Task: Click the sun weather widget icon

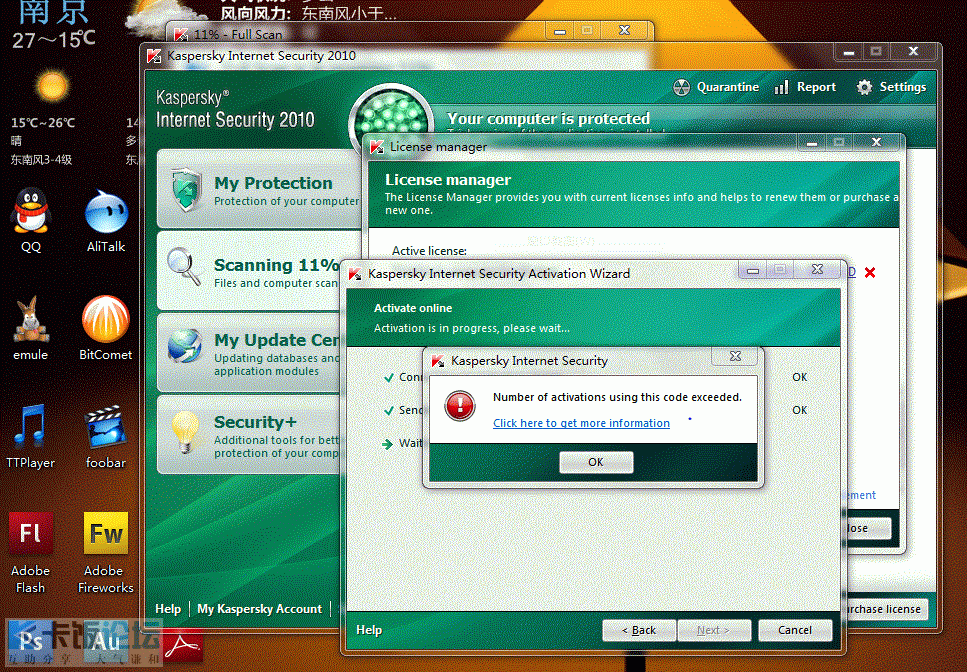Action: (x=52, y=86)
